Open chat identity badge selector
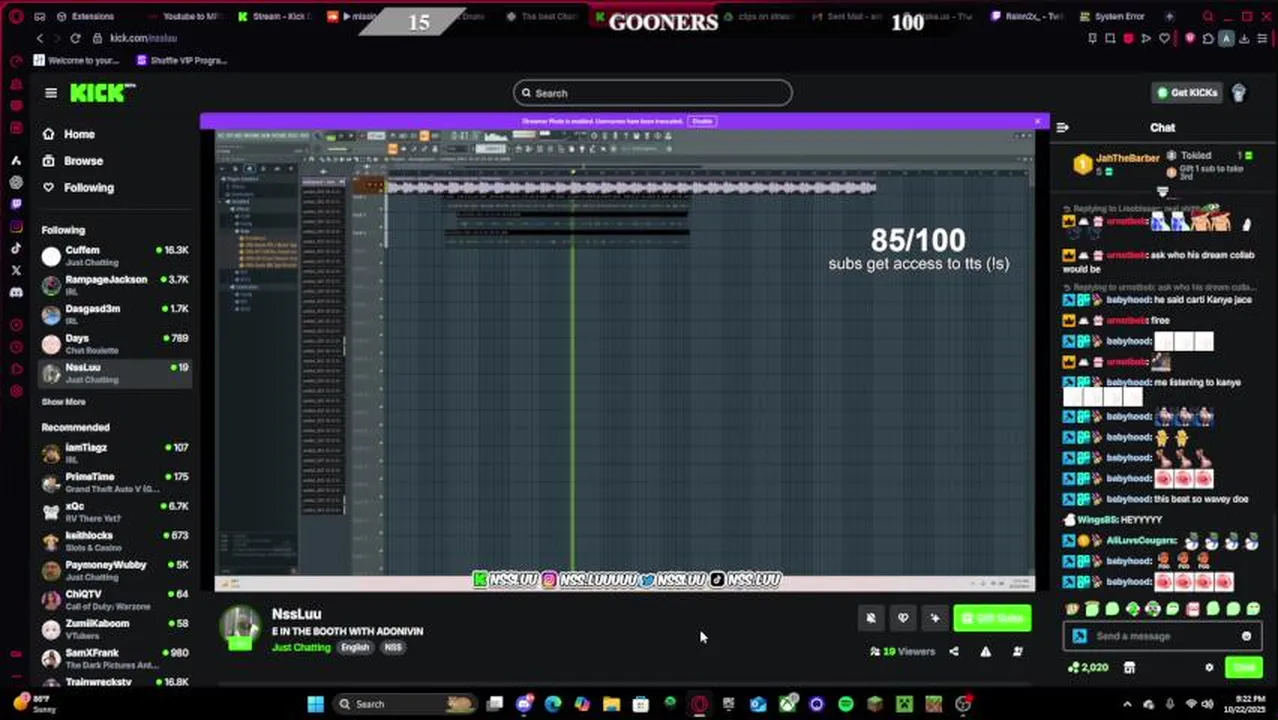Image resolution: width=1278 pixels, height=720 pixels. (x=1079, y=636)
